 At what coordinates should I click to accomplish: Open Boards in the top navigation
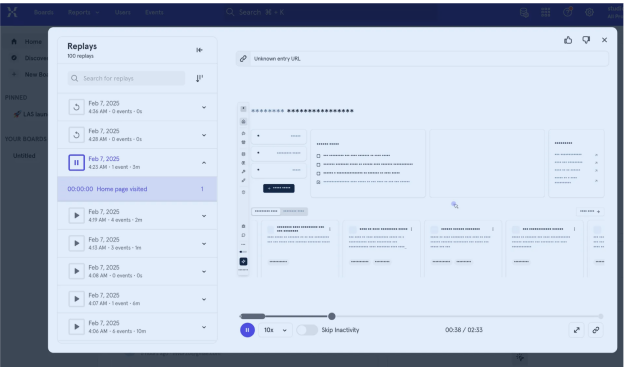[44, 12]
